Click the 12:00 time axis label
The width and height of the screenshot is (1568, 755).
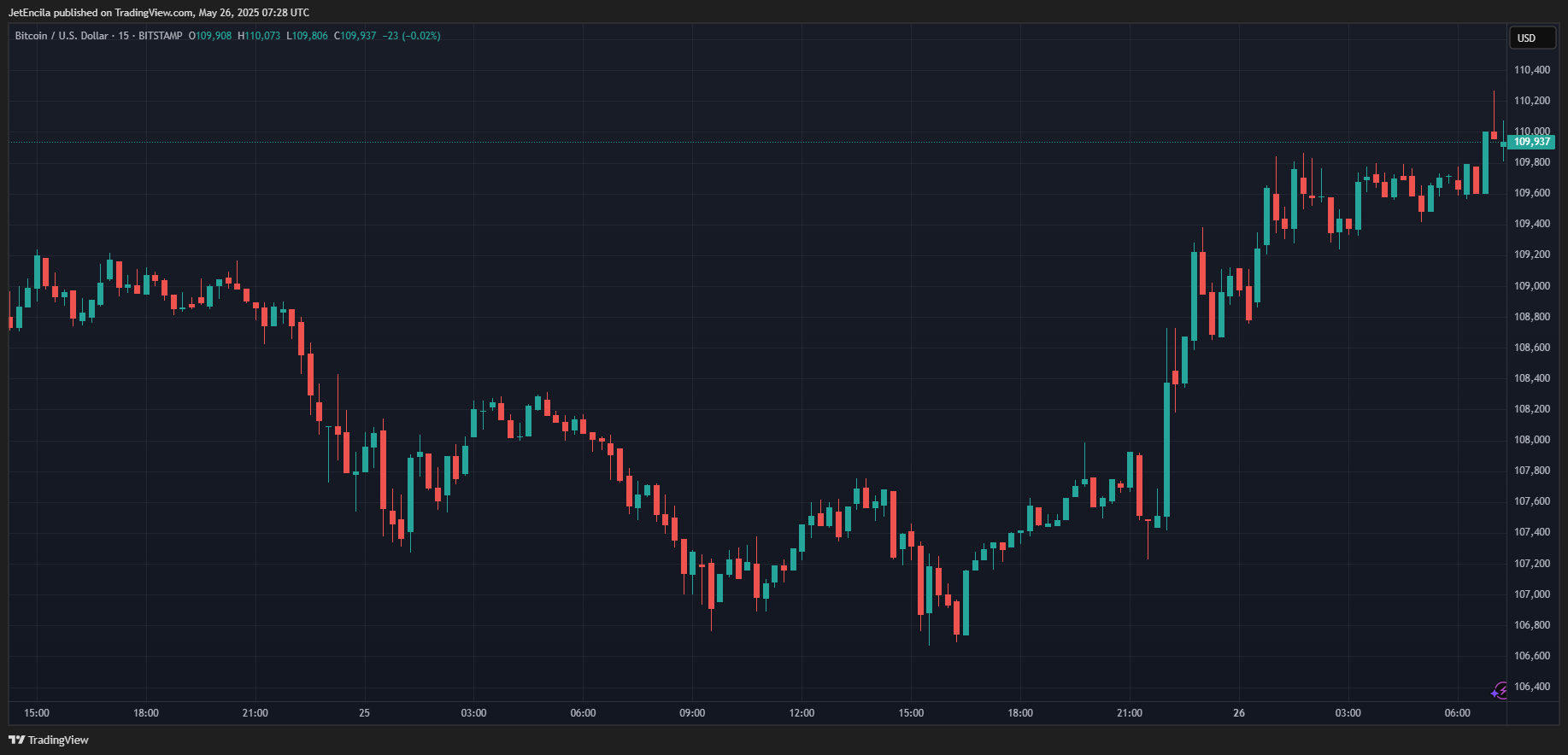coord(802,713)
